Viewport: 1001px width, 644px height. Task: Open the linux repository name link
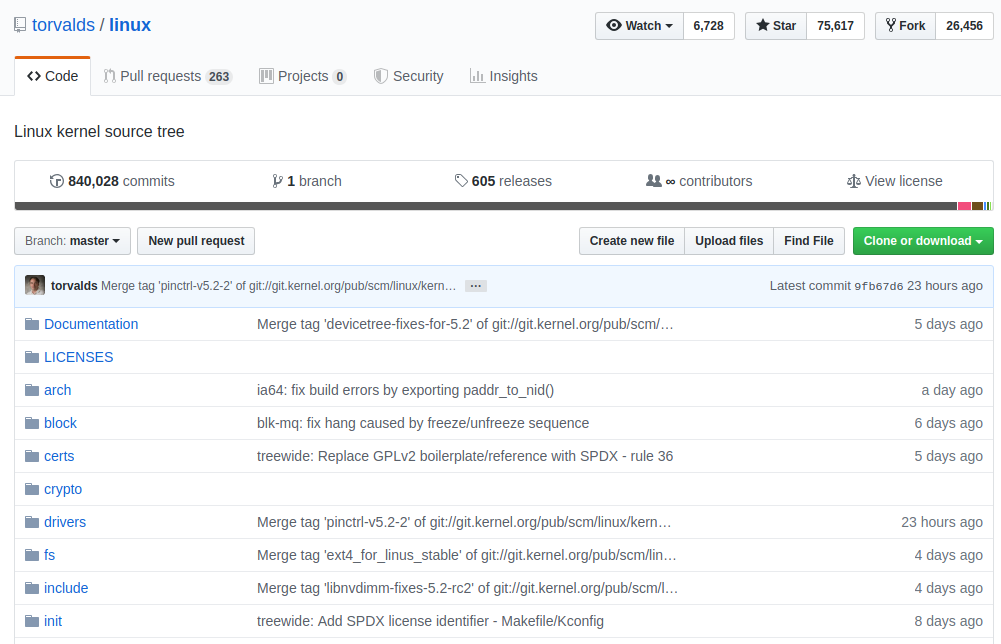tap(130, 25)
